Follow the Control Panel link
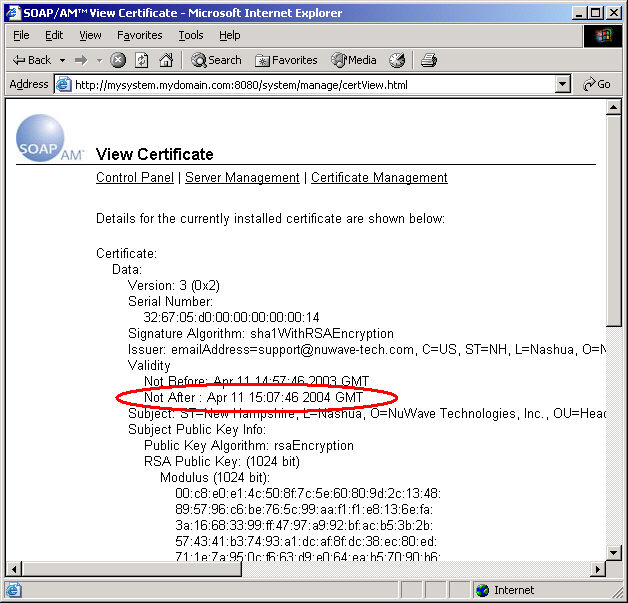Image resolution: width=628 pixels, height=603 pixels. (135, 178)
